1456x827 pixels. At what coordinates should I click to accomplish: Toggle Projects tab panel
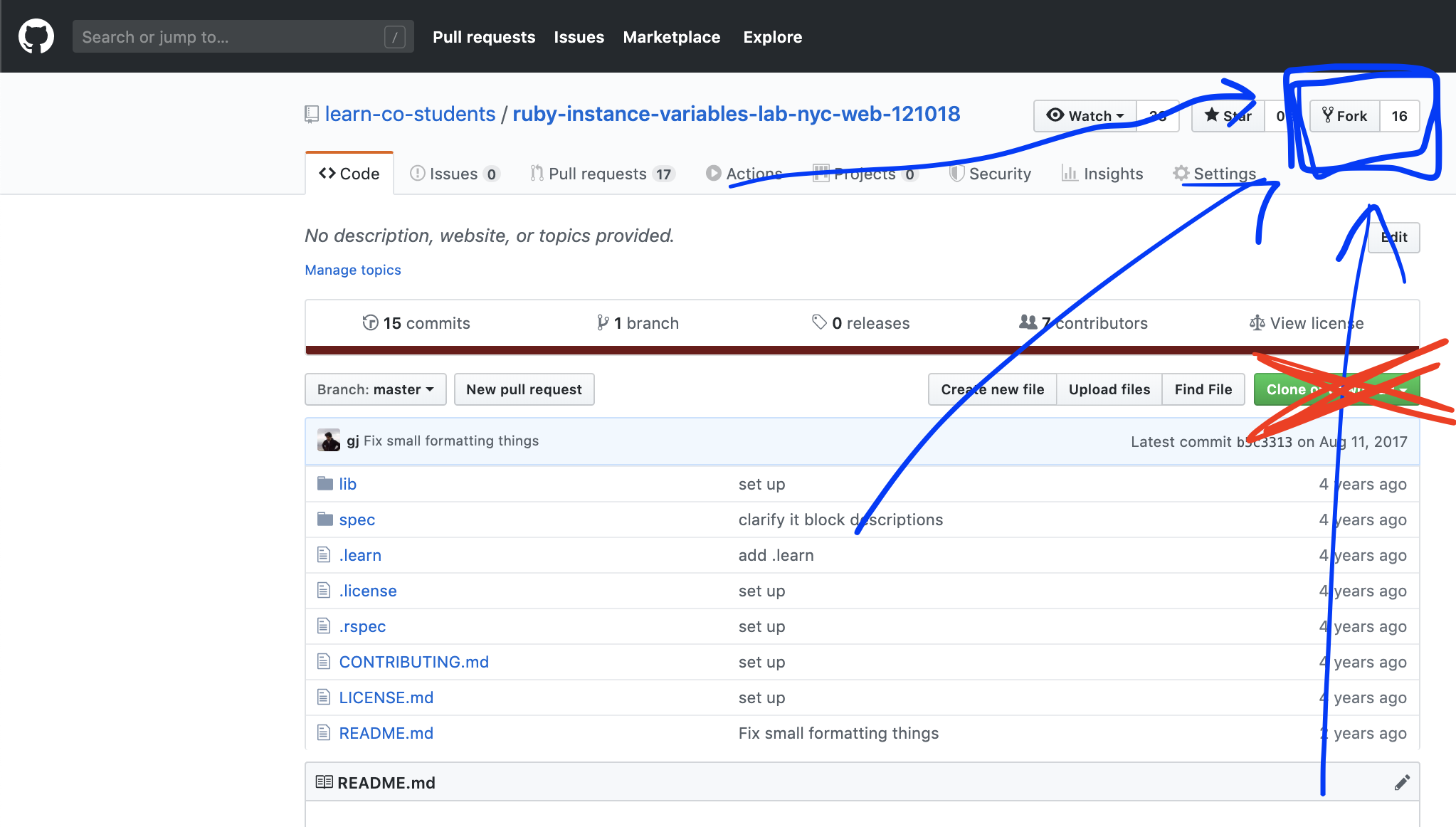(862, 172)
